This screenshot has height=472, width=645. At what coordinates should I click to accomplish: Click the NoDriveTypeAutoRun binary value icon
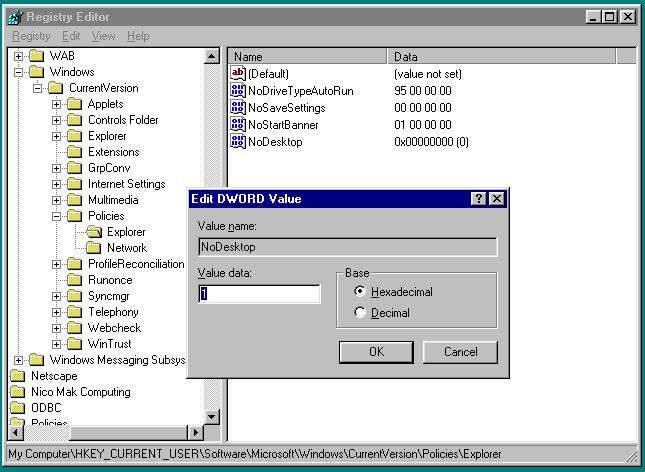pos(238,91)
